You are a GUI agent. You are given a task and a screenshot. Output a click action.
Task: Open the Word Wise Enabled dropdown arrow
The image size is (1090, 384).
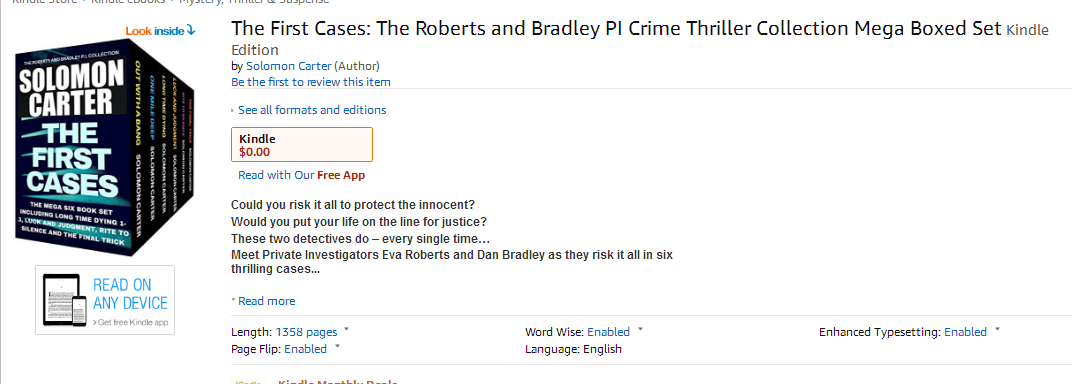[640, 329]
